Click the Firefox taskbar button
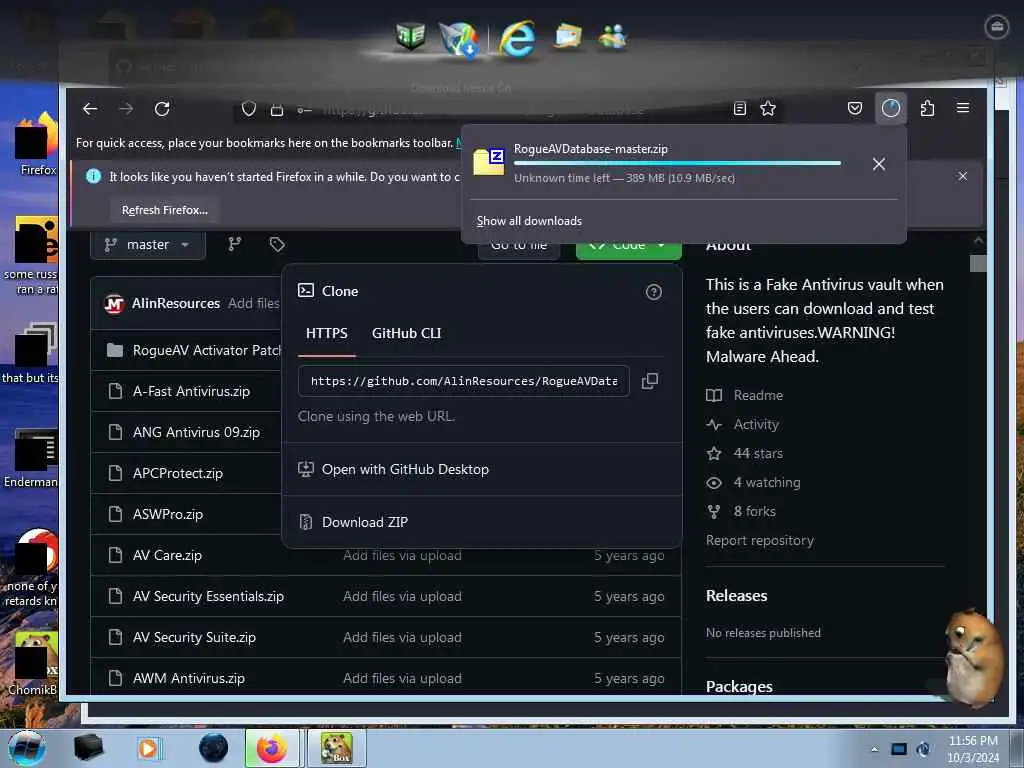This screenshot has width=1024, height=768. tap(272, 748)
